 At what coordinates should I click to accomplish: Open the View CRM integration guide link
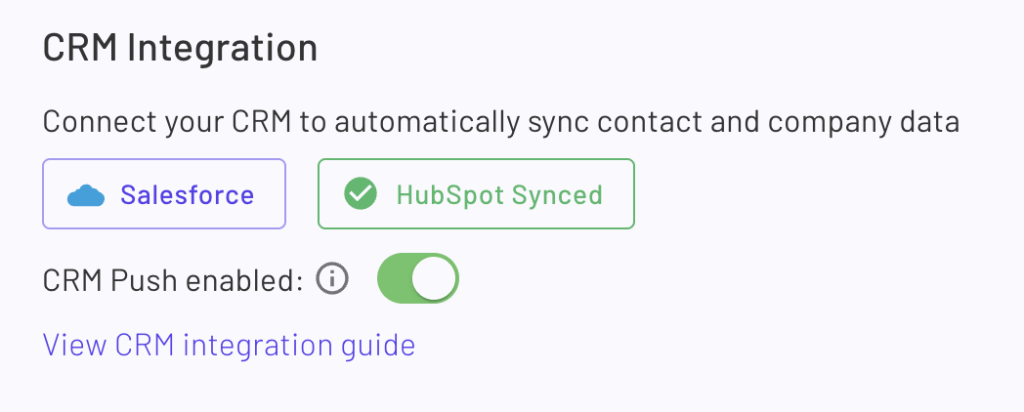229,345
